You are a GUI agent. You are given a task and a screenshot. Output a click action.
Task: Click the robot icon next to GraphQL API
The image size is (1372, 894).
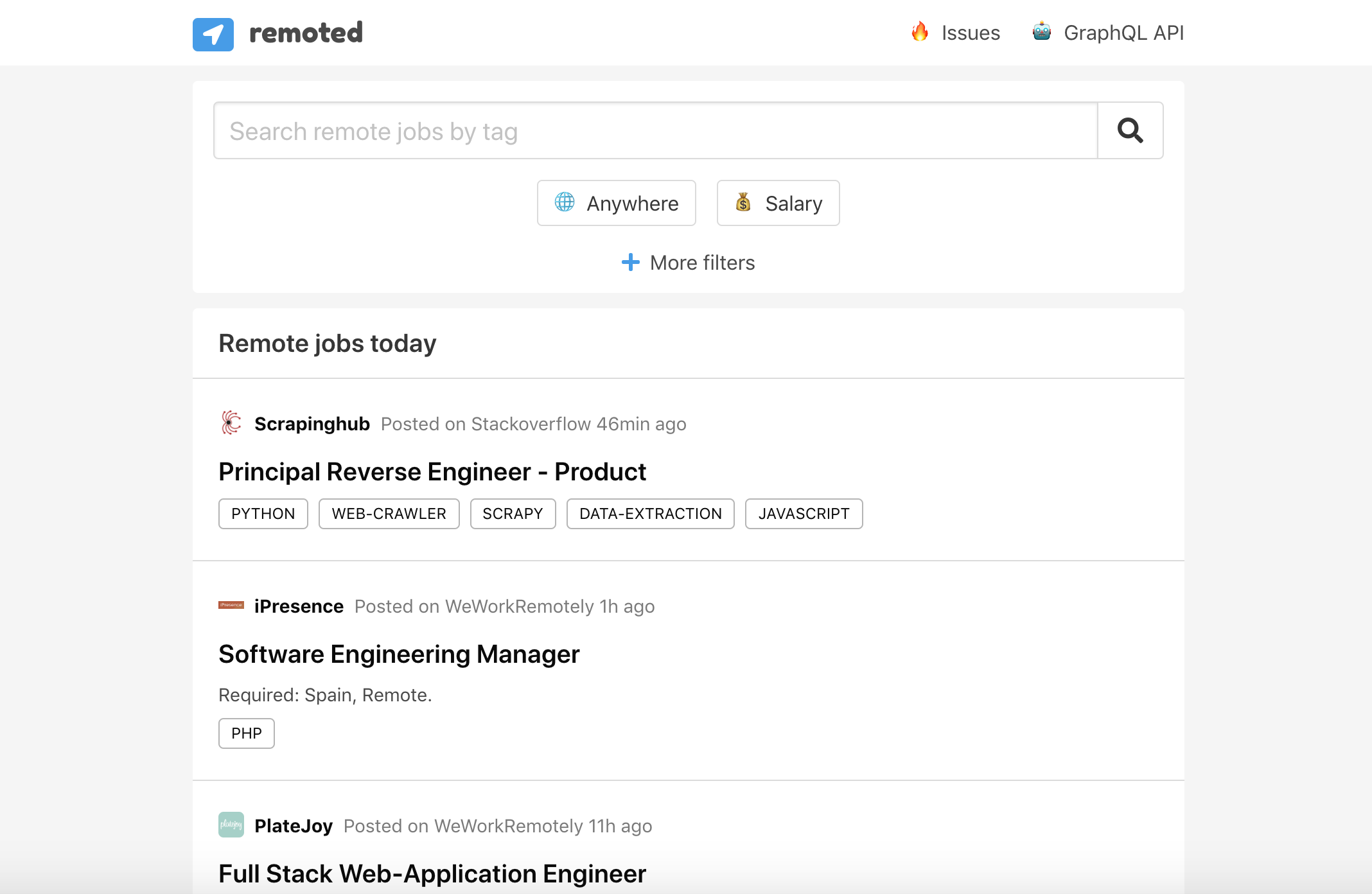pos(1041,31)
